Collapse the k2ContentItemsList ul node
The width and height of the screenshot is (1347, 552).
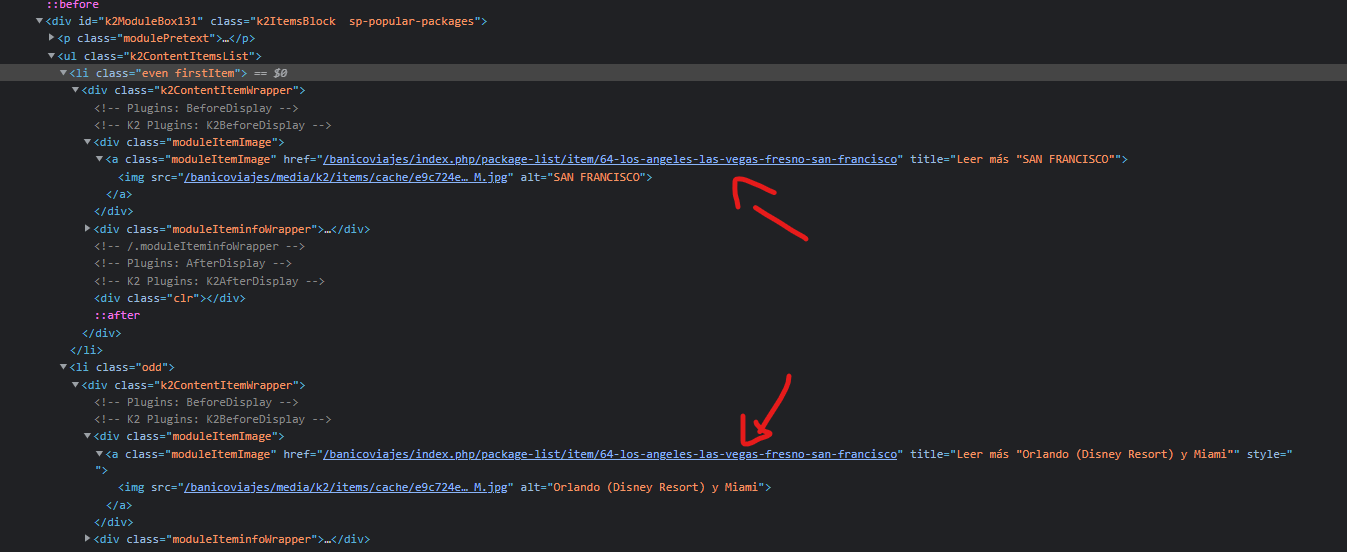(x=52, y=56)
